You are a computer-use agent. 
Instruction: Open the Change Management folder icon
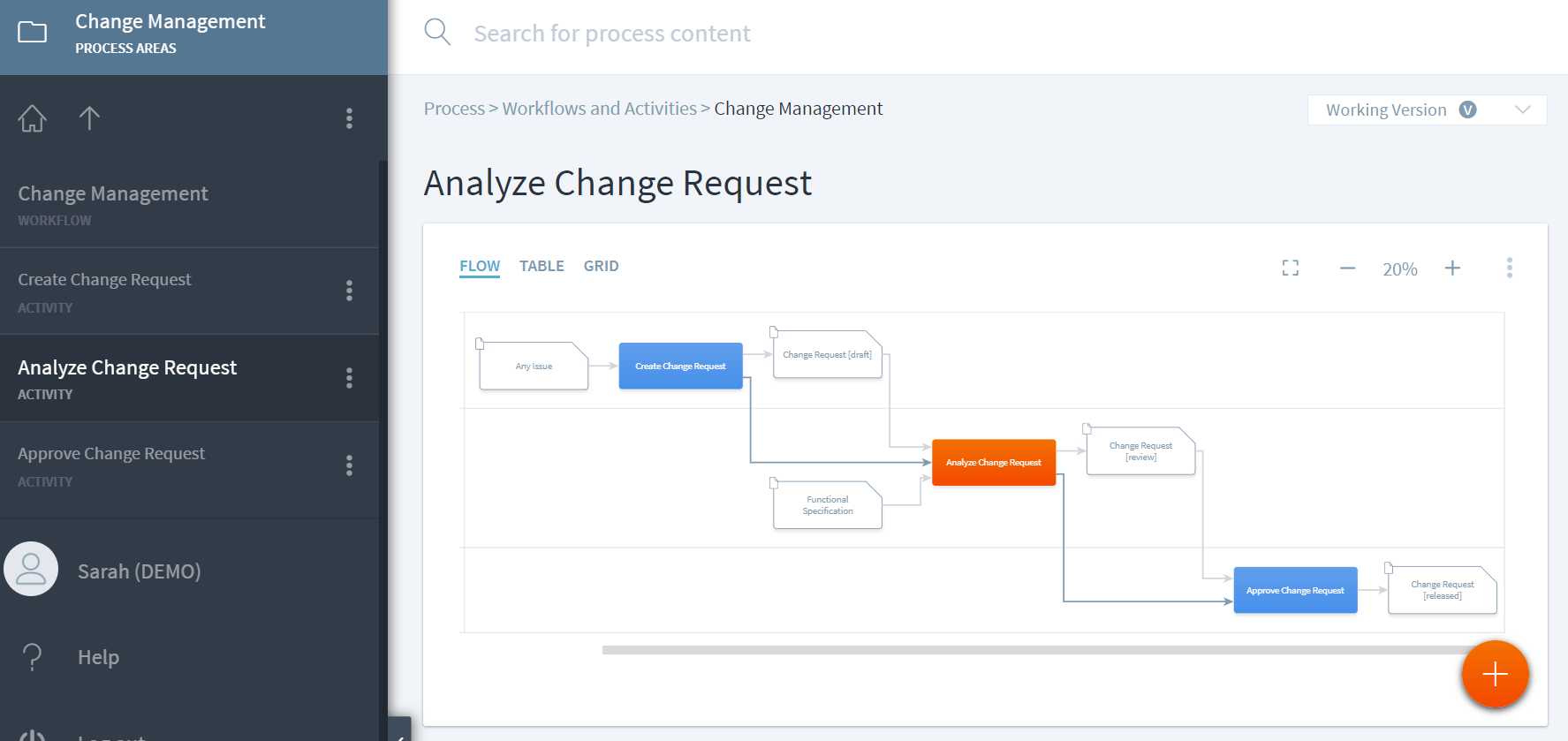33,33
